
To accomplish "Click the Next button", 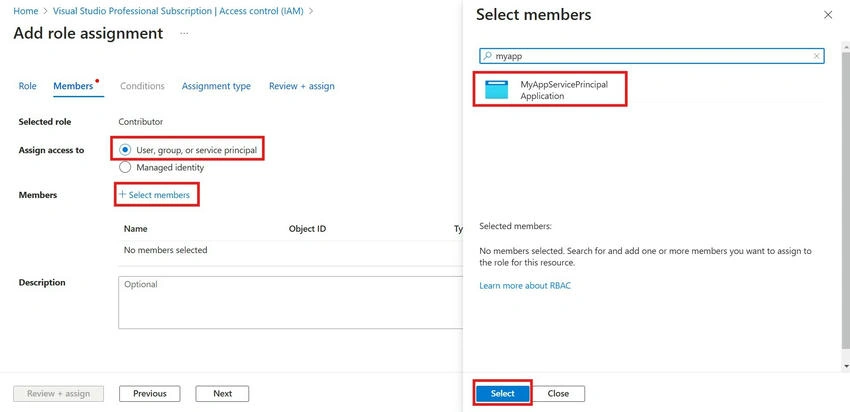I will (x=222, y=394).
